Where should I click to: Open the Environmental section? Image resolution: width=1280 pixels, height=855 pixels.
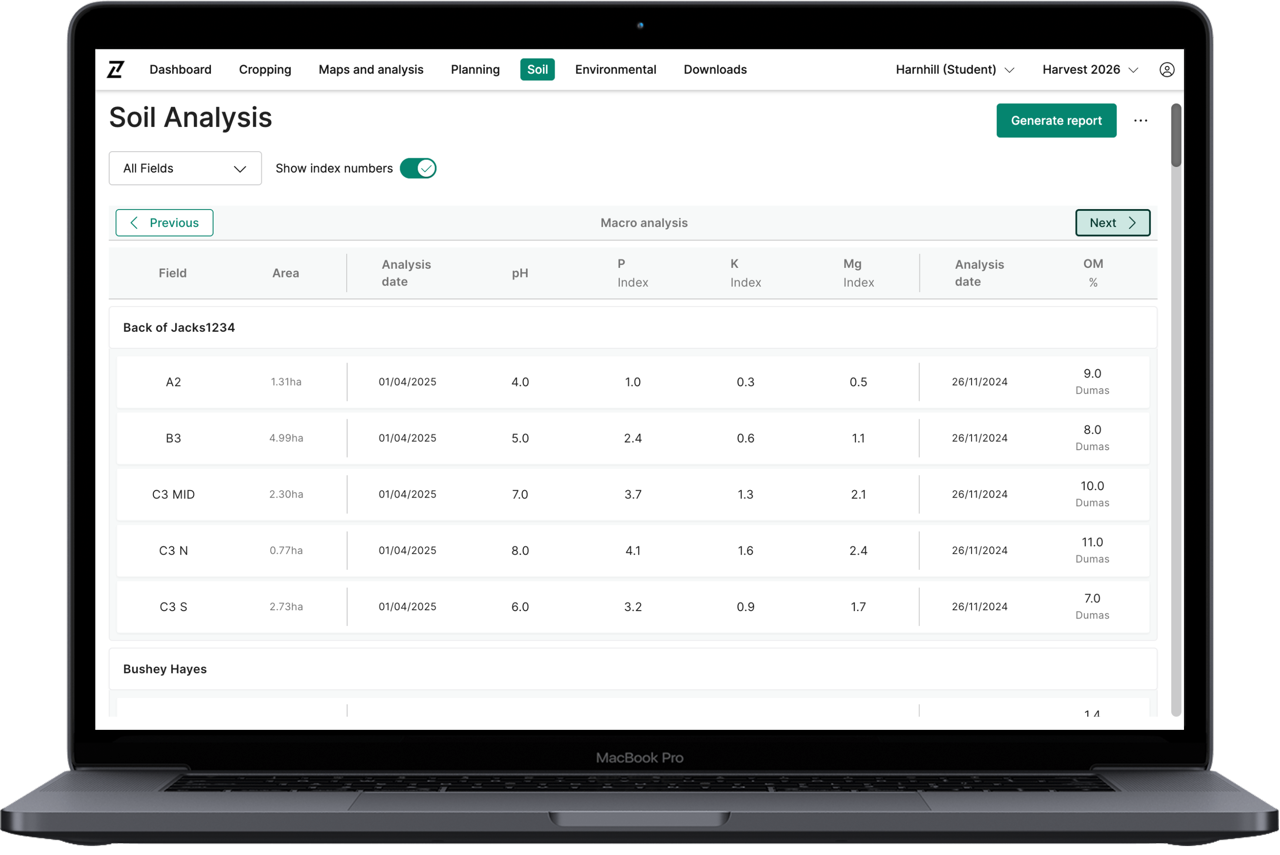pyautogui.click(x=616, y=70)
